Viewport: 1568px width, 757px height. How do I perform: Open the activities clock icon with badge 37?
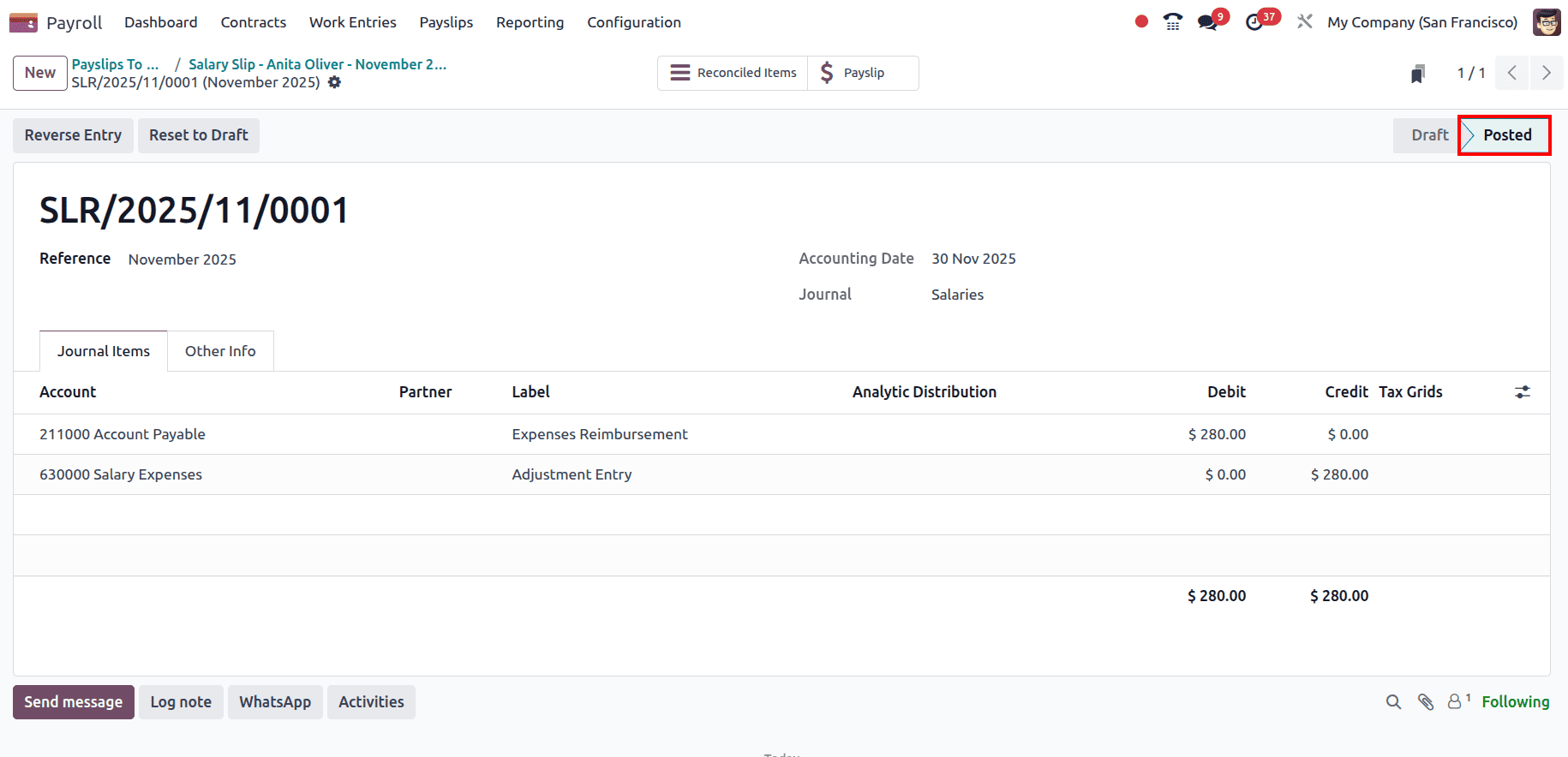pos(1254,22)
